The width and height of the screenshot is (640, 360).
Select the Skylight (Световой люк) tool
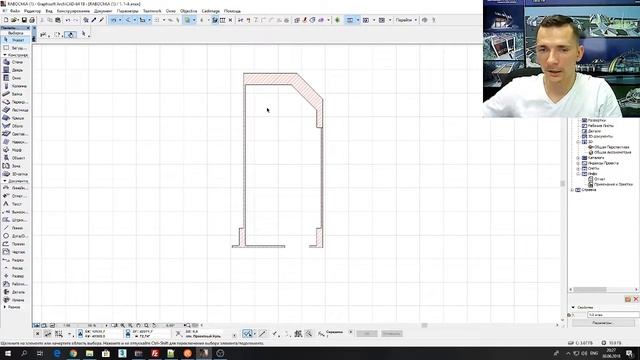click(15, 134)
